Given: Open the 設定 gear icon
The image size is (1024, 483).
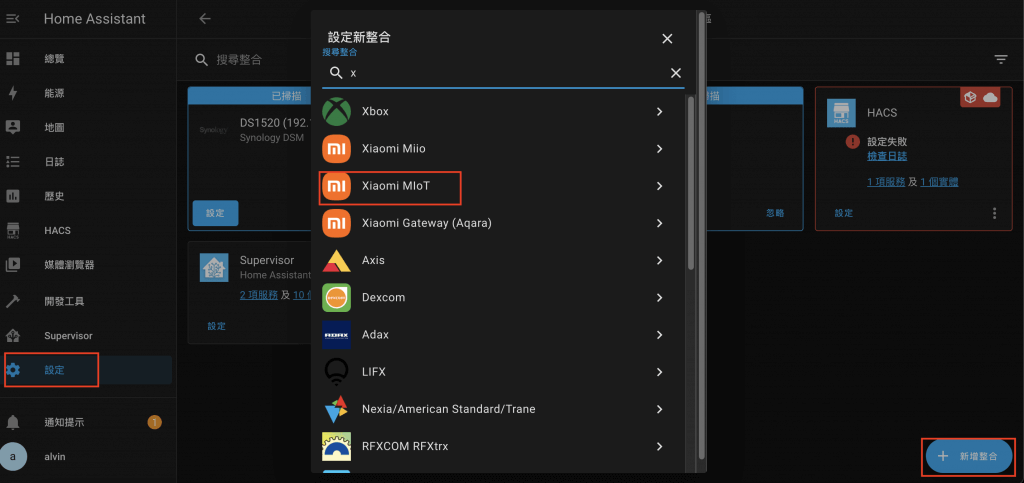Looking at the screenshot, I should click(13, 370).
